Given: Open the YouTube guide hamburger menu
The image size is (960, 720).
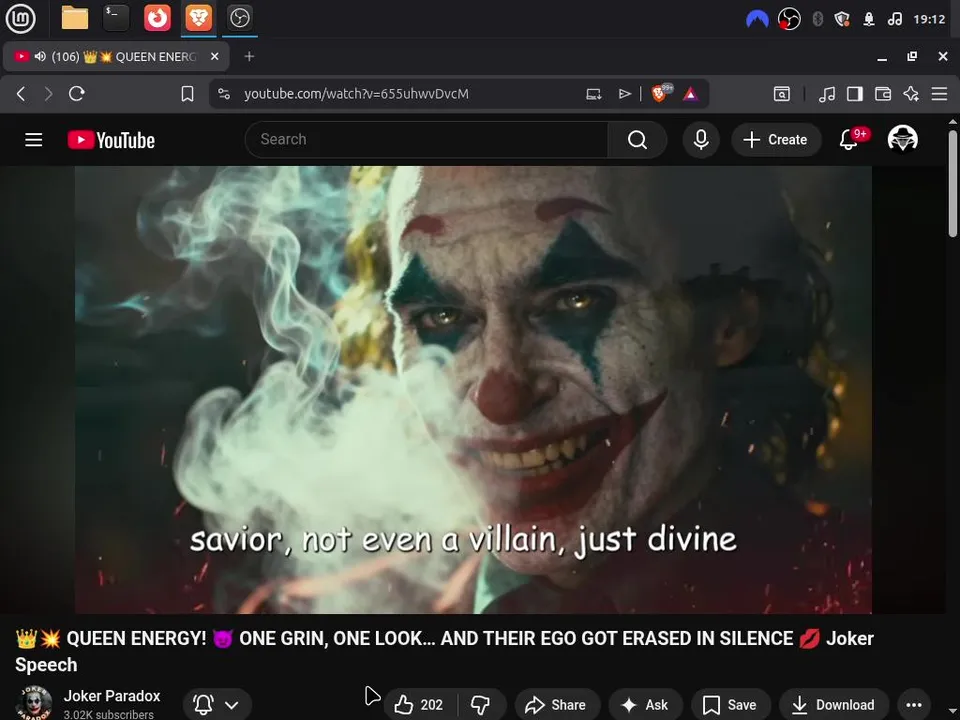Looking at the screenshot, I should [x=34, y=140].
